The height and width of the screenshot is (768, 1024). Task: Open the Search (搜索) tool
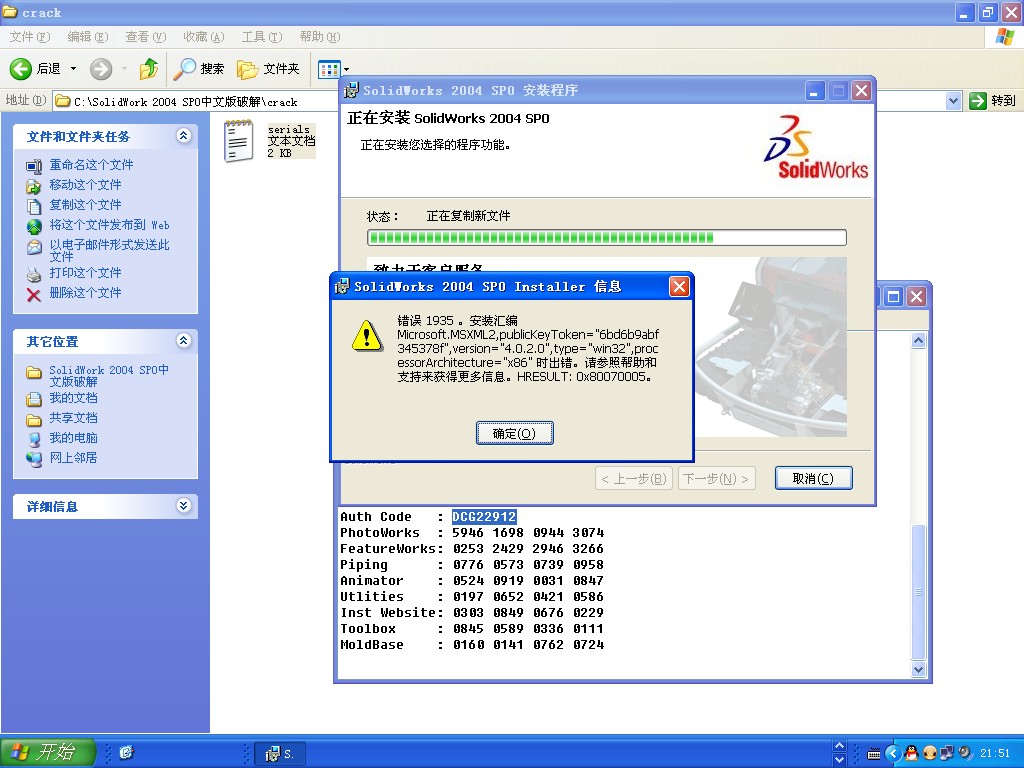click(199, 69)
